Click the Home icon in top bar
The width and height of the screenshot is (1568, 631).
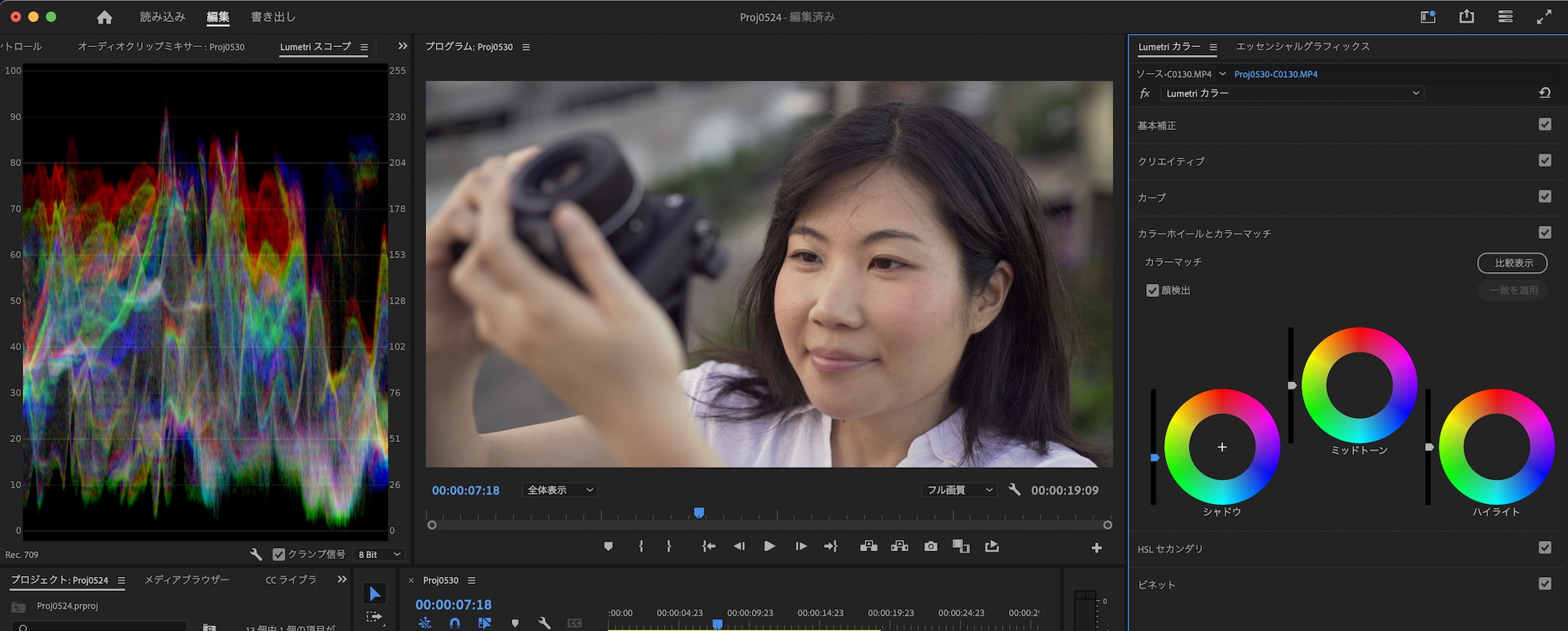click(x=104, y=17)
